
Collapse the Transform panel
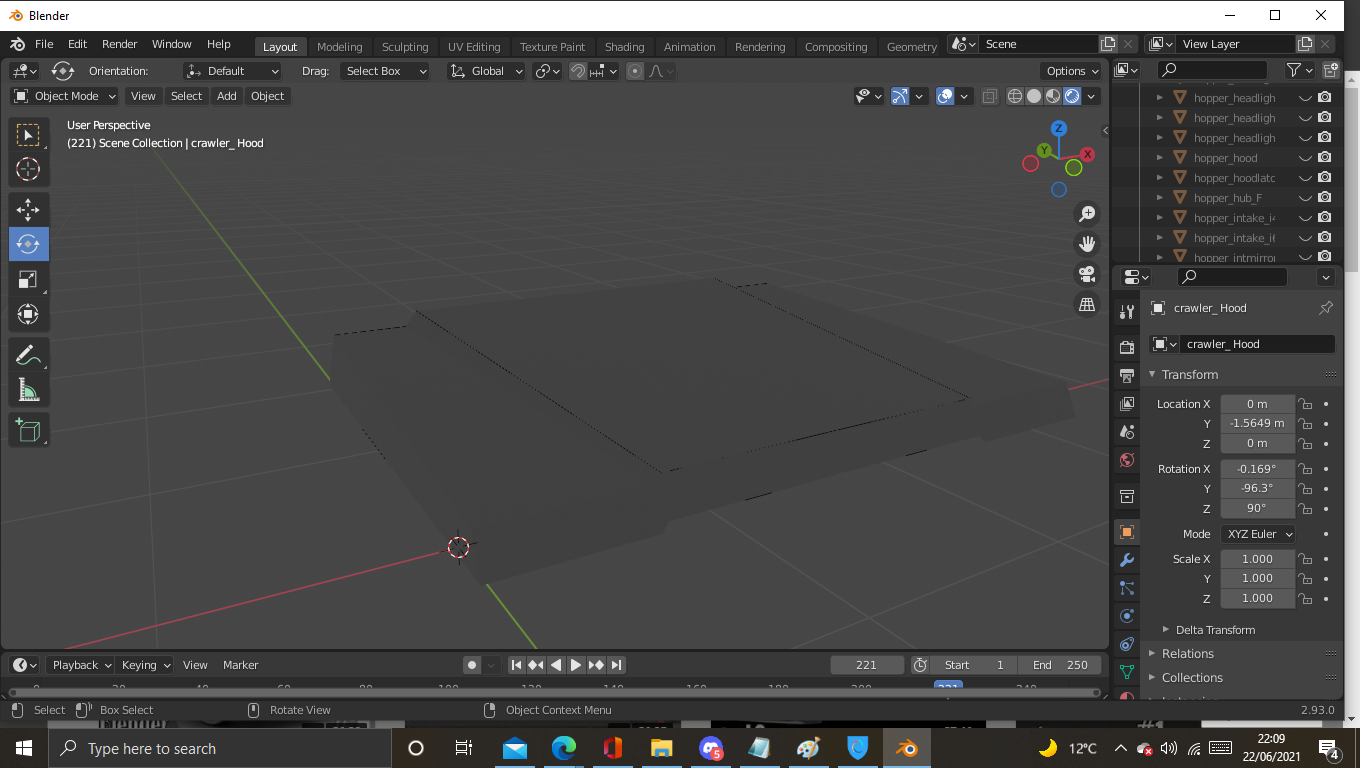click(x=1190, y=374)
